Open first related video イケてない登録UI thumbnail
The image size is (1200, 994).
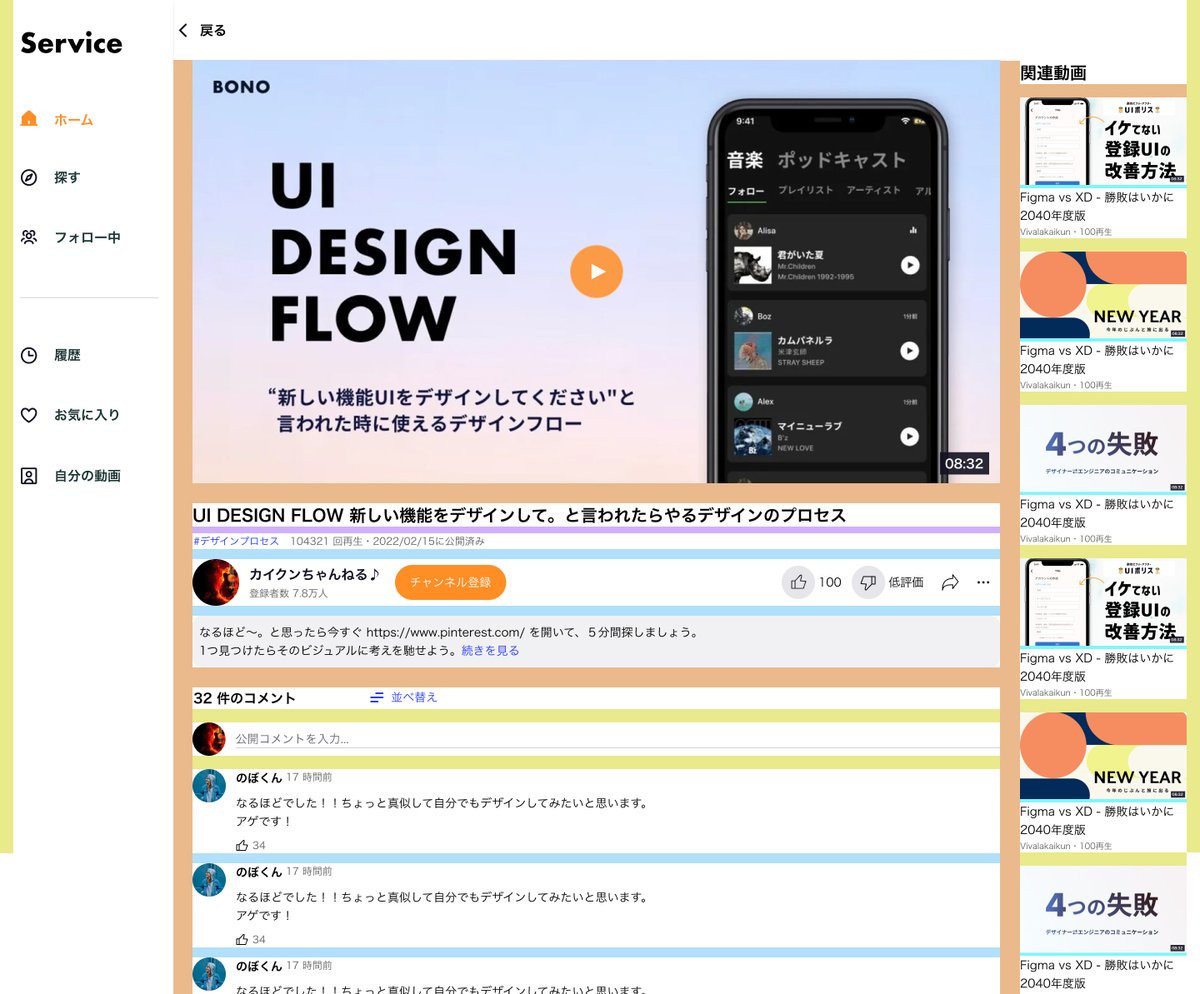pyautogui.click(x=1103, y=141)
